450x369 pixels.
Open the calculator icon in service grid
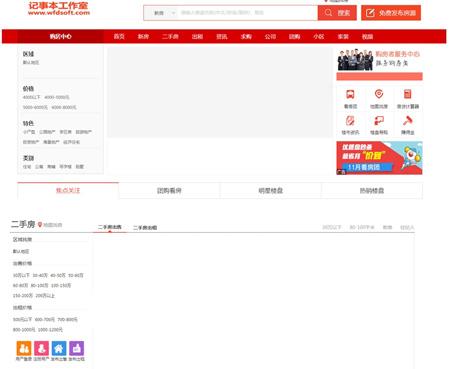407,94
